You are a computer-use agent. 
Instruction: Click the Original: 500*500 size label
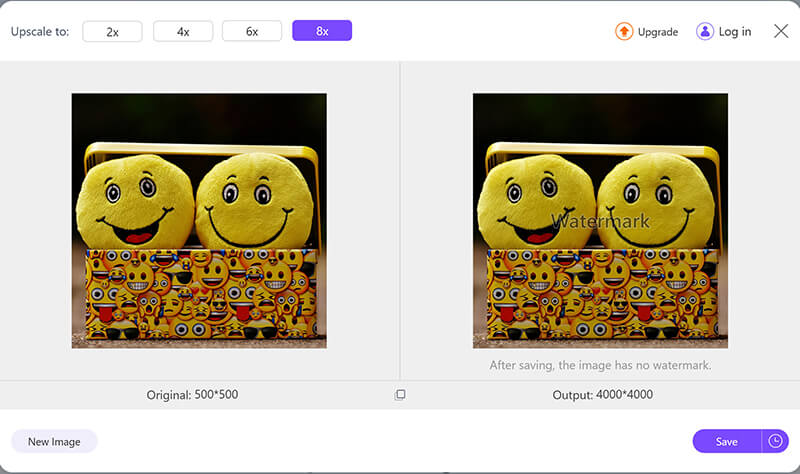point(192,395)
